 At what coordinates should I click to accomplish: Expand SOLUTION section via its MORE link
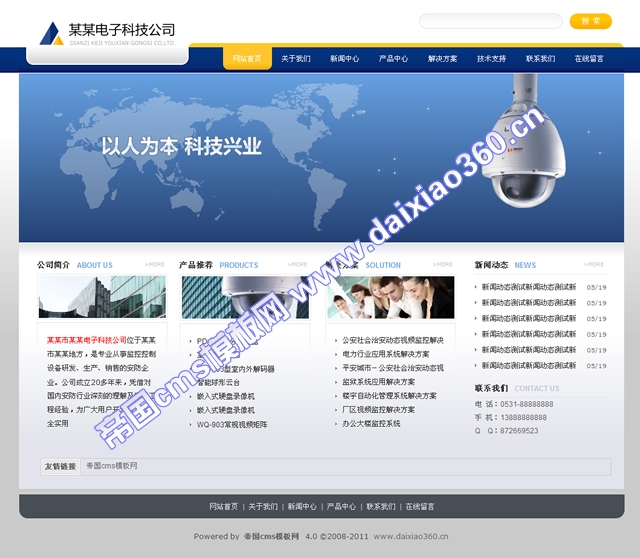point(445,265)
